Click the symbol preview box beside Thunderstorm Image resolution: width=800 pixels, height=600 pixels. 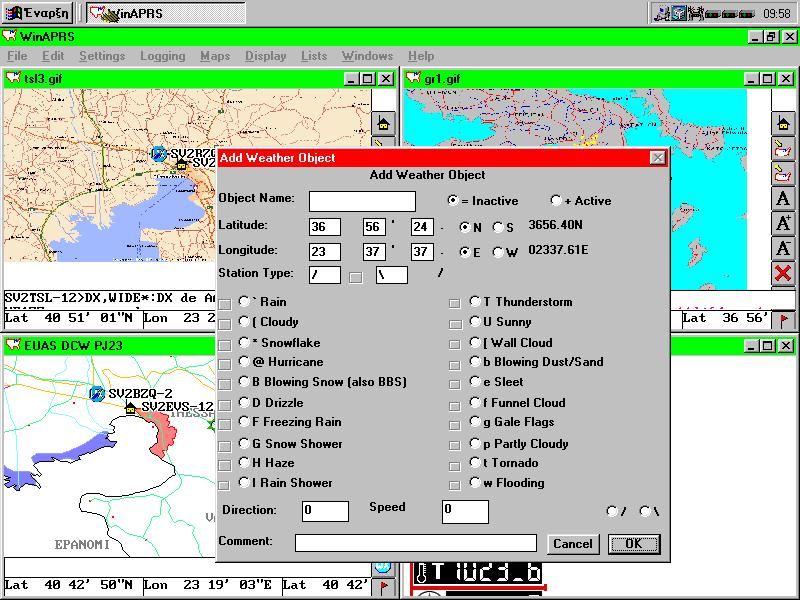pyautogui.click(x=455, y=304)
